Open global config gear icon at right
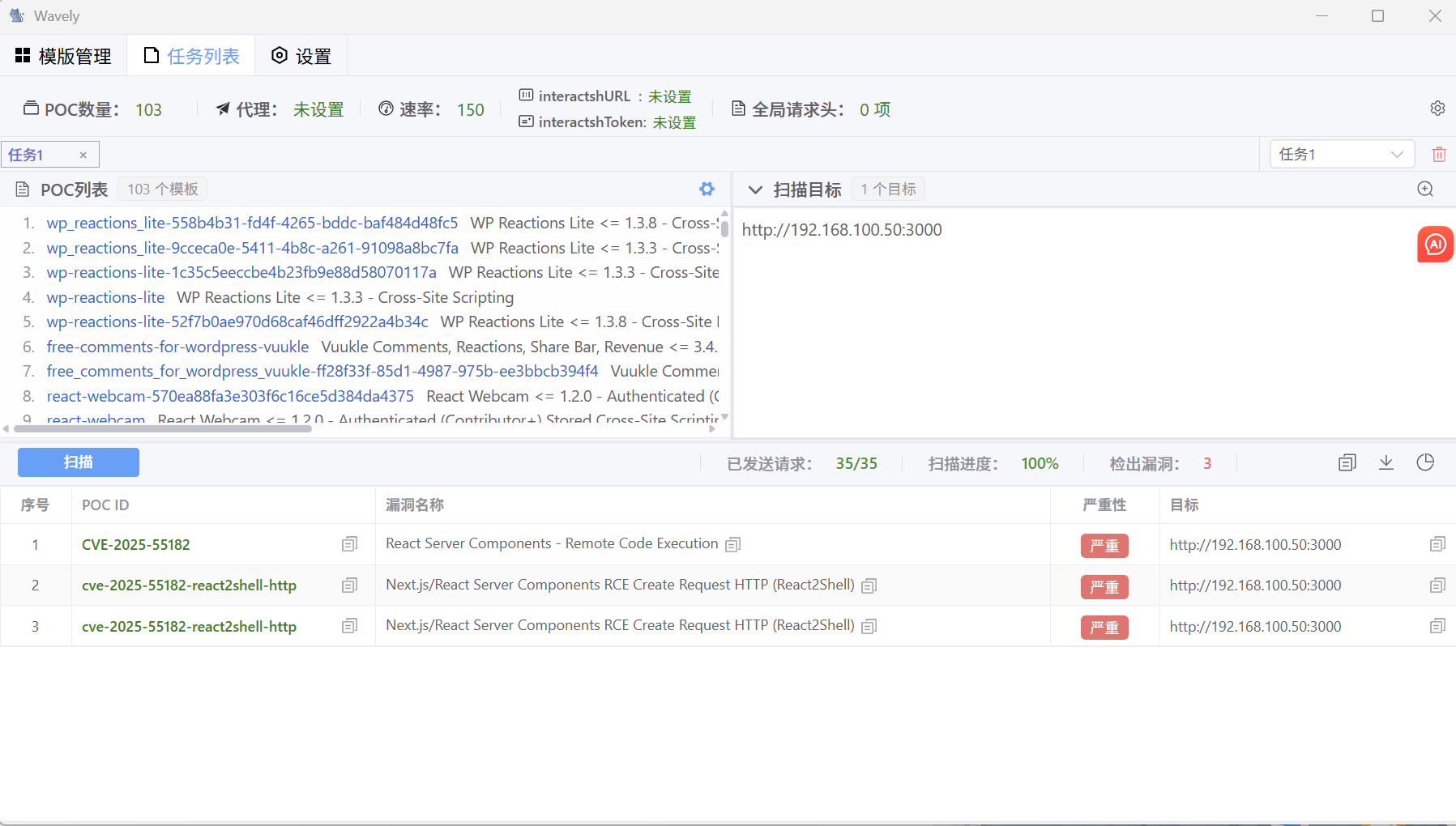This screenshot has width=1456, height=826. click(x=1437, y=109)
